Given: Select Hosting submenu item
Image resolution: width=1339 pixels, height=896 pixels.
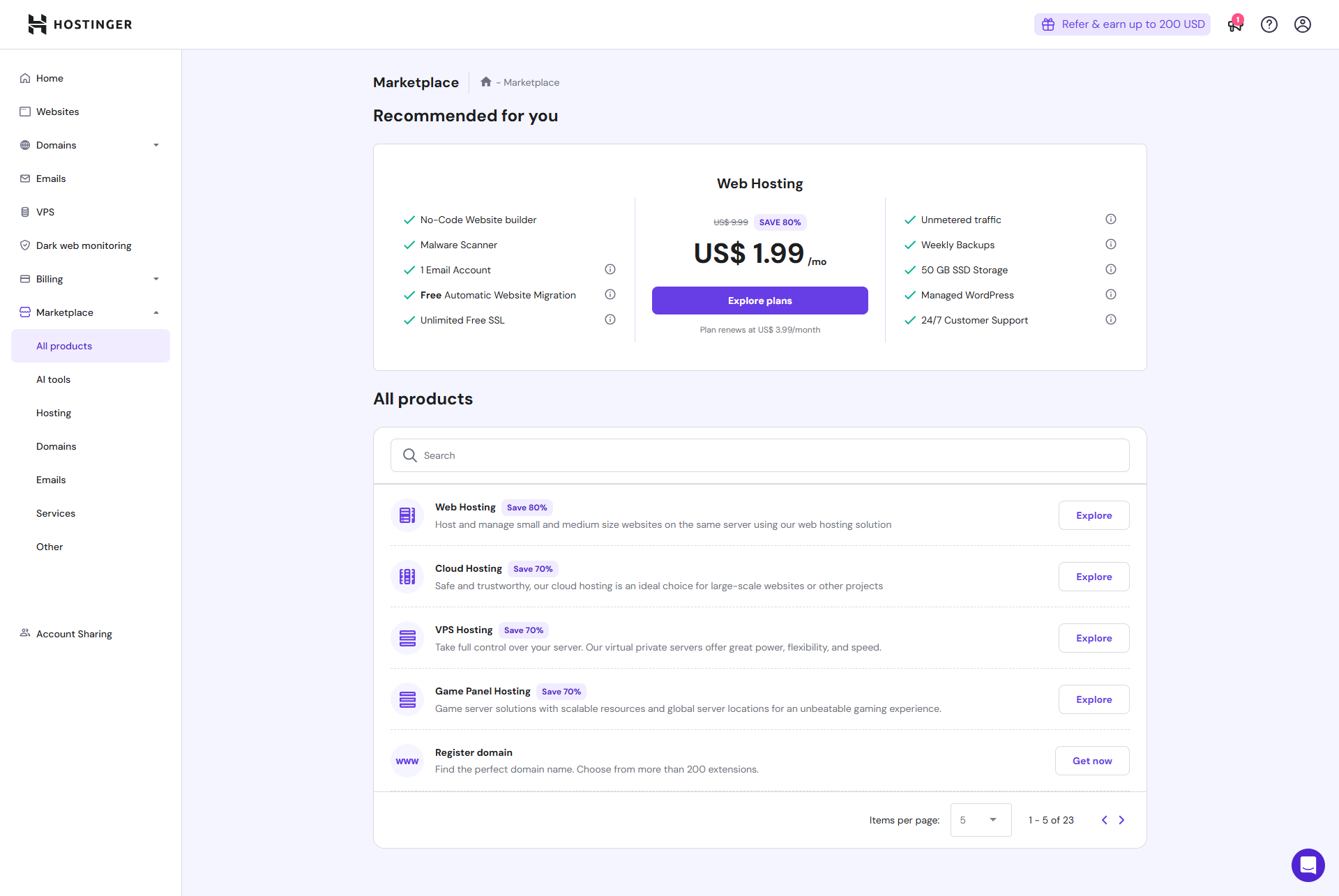Looking at the screenshot, I should (x=91, y=413).
